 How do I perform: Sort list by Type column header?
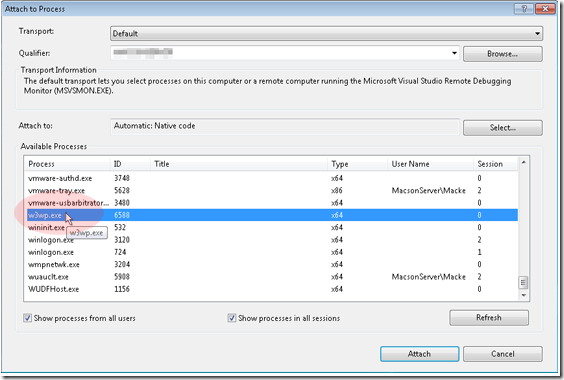(358, 164)
